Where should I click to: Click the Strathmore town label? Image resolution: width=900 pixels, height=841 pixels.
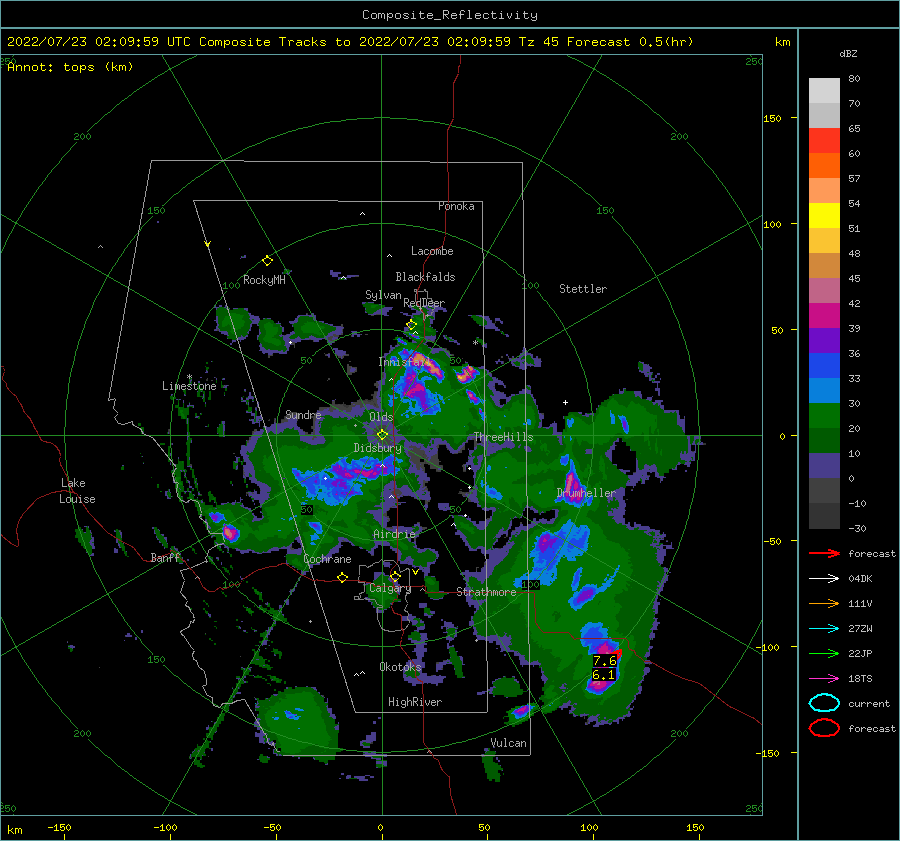[486, 592]
